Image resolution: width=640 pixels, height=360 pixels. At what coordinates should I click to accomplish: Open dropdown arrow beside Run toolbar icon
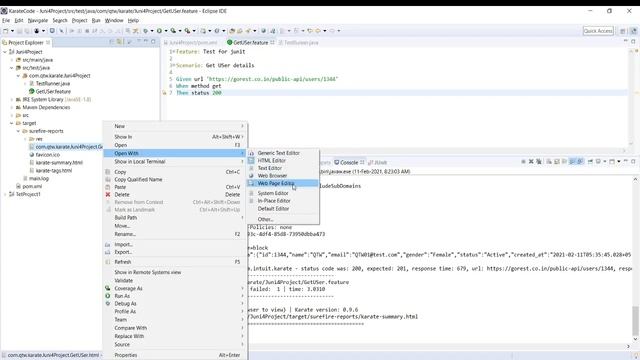[x=166, y=31]
